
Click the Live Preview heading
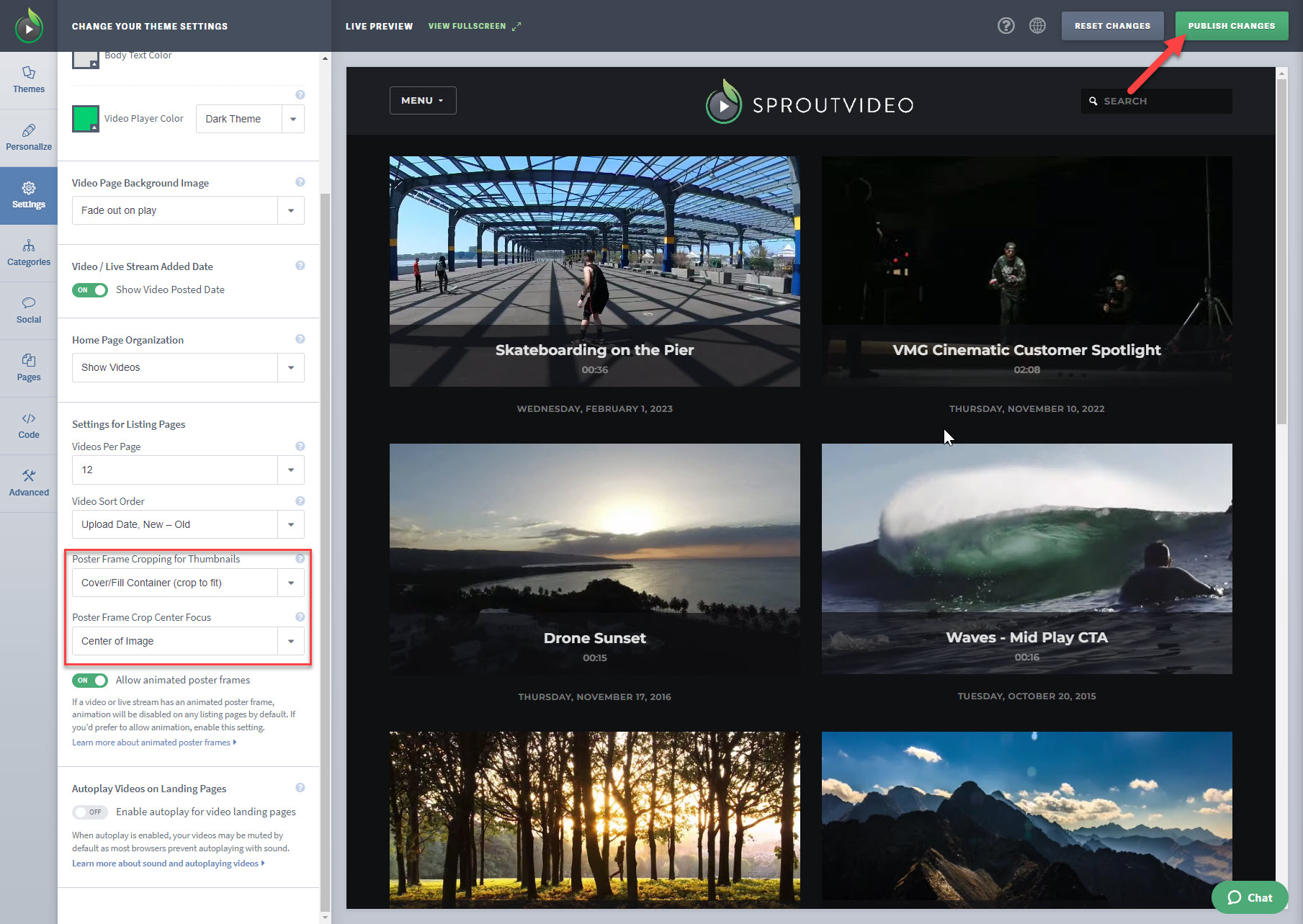point(379,26)
